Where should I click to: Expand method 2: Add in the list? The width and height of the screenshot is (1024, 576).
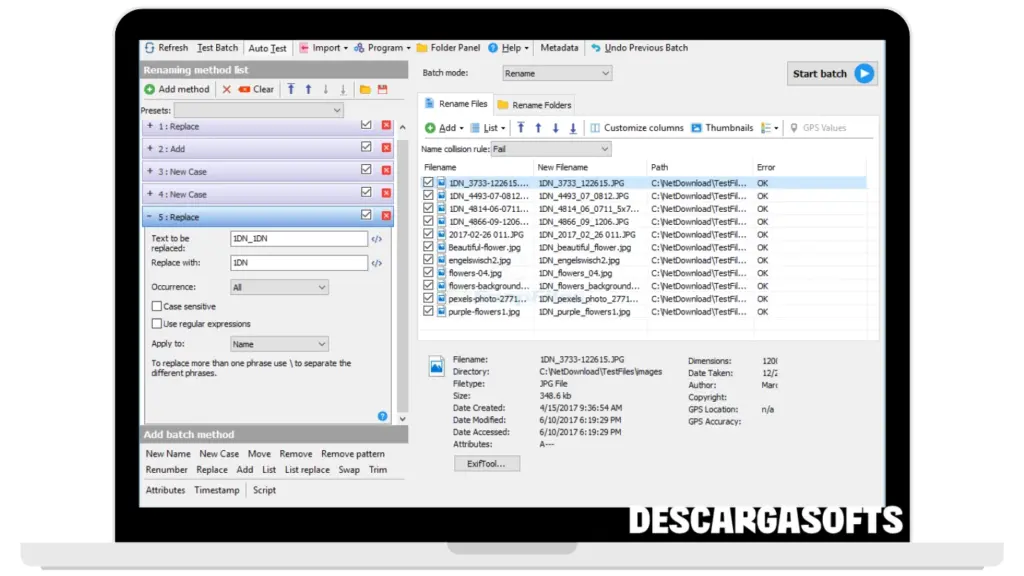click(x=150, y=149)
